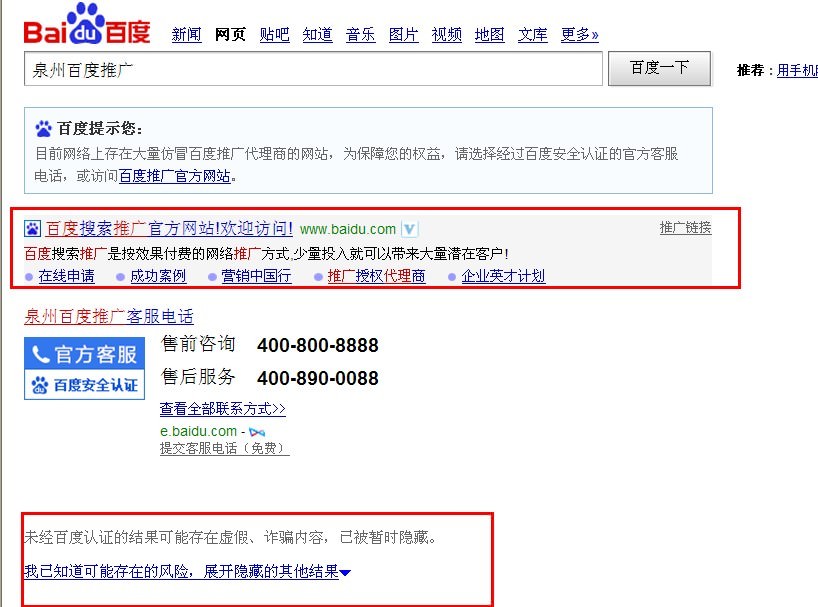Click the 在线申请 sublink

66,276
